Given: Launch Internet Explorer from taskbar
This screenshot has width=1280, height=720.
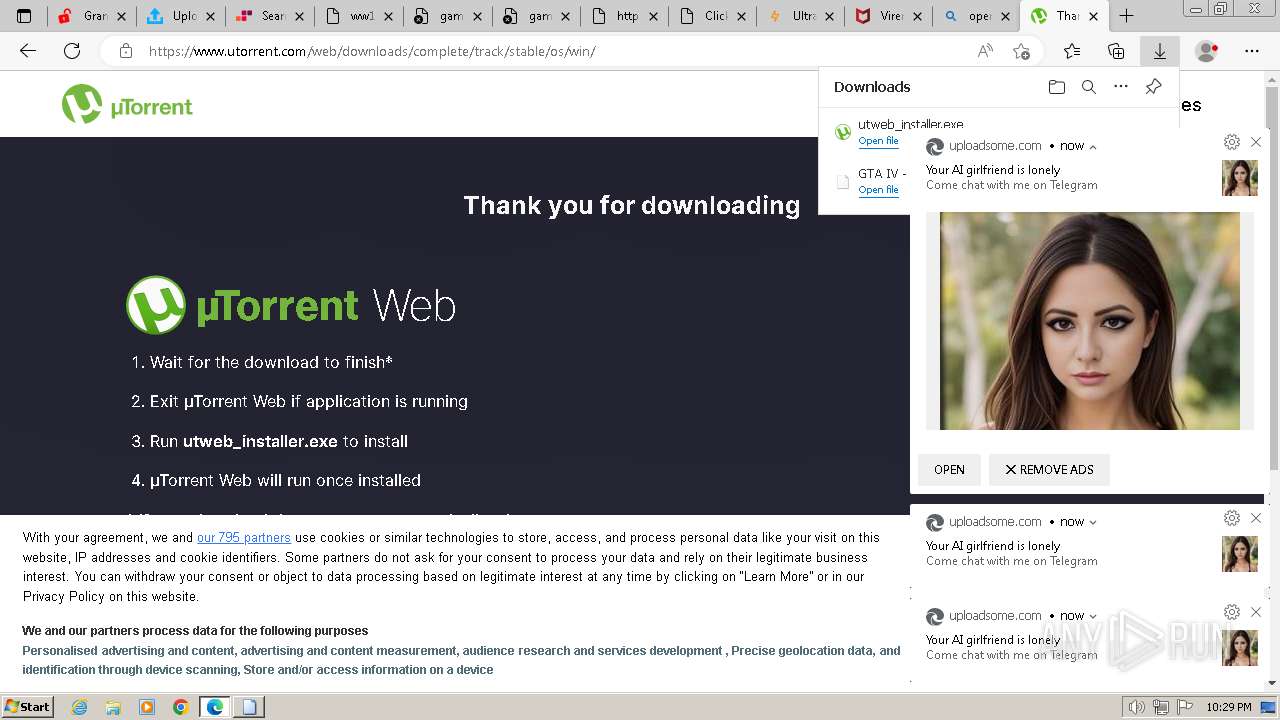Looking at the screenshot, I should point(80,707).
